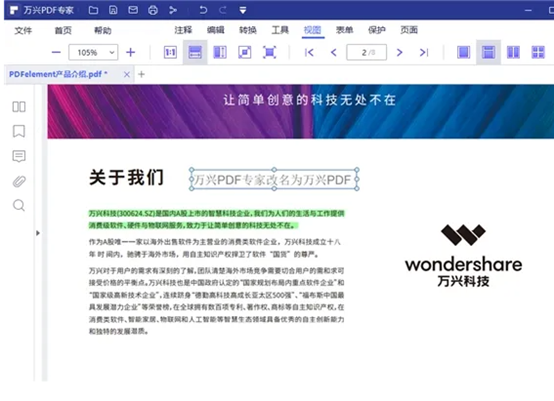The height and width of the screenshot is (401, 554).
Task: Zoom out with the minus button
Action: tap(56, 53)
